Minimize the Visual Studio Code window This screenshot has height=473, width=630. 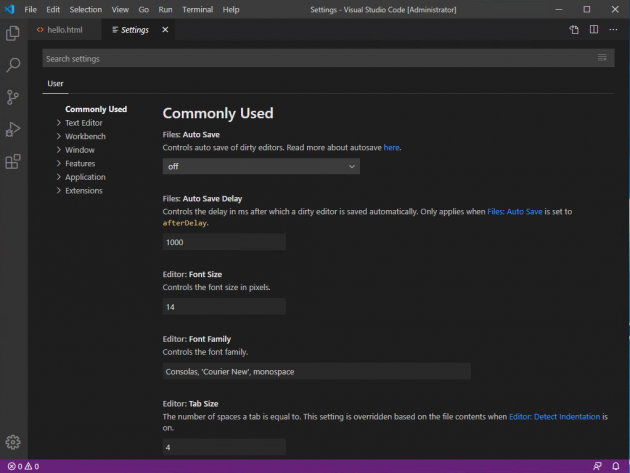pos(558,9)
